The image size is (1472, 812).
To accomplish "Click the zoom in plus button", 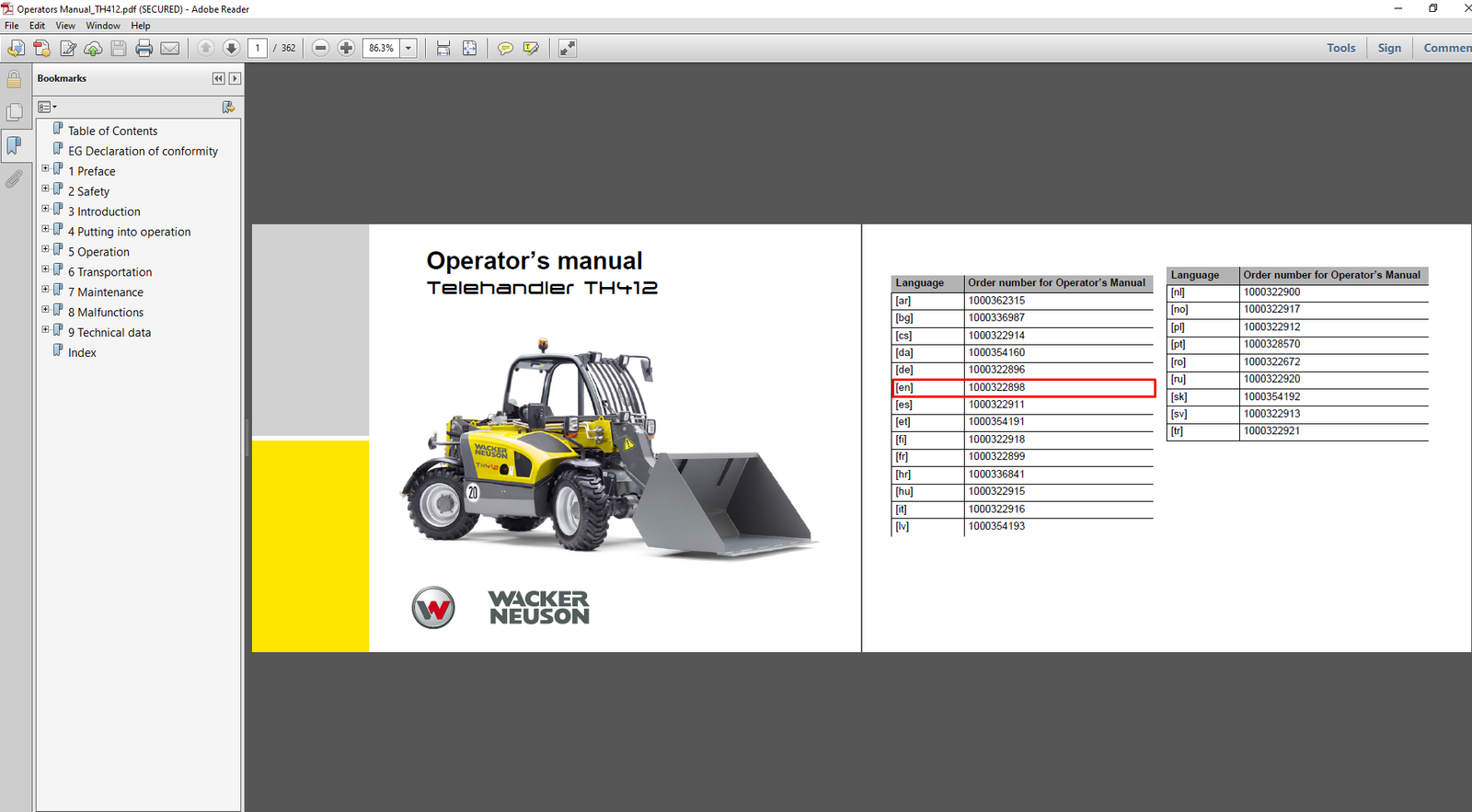I will click(x=346, y=49).
